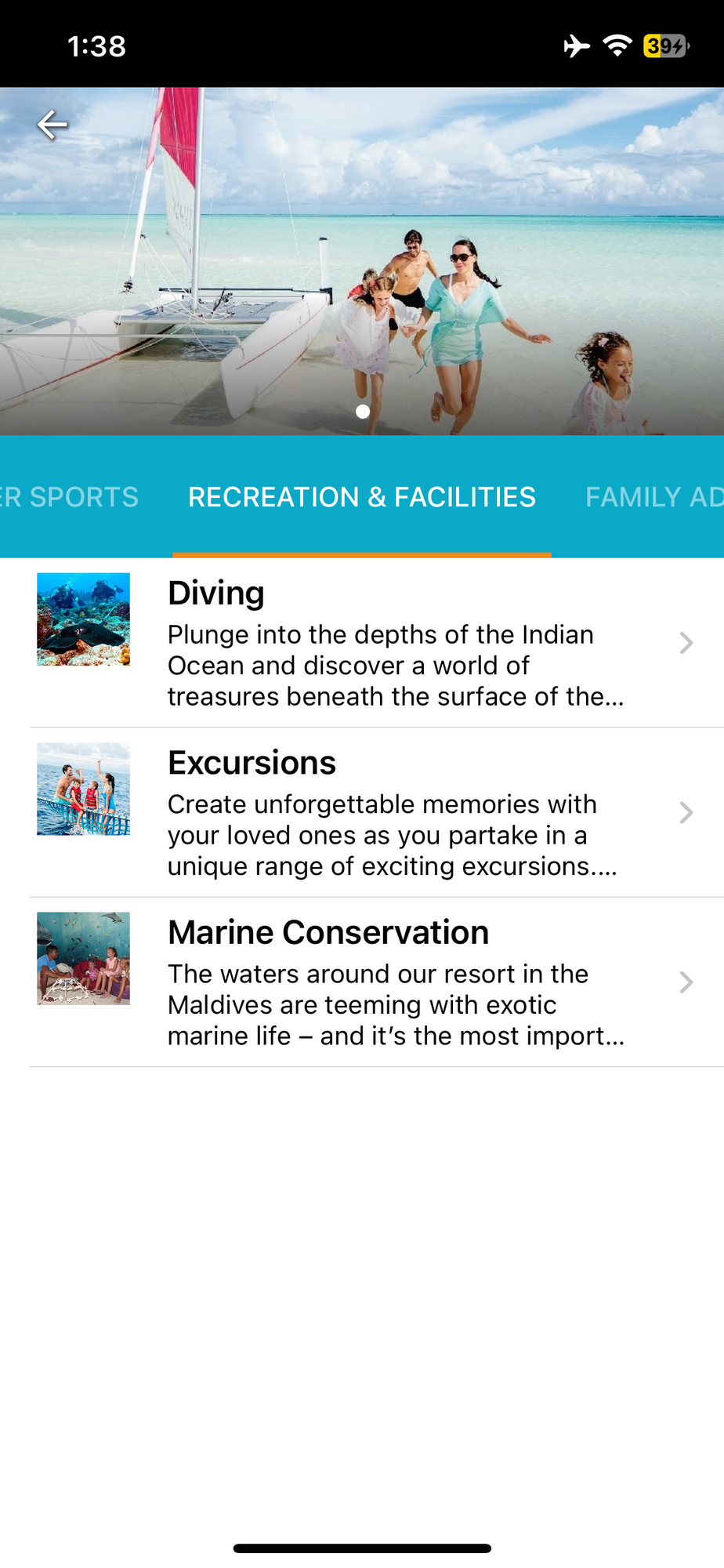The width and height of the screenshot is (724, 1568).
Task: Switch to the Water Sports tab
Action: (x=69, y=497)
